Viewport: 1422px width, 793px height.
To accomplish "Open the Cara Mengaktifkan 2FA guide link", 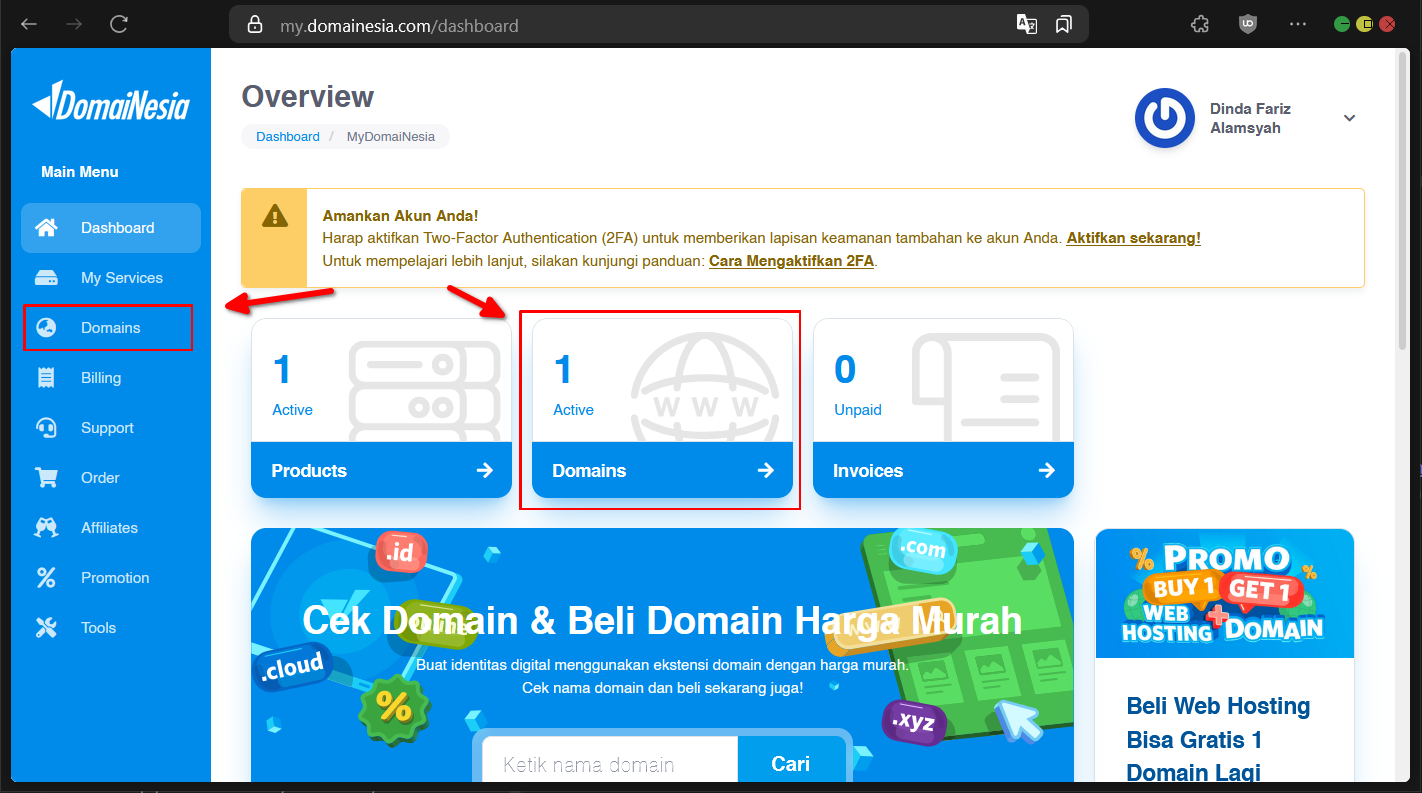I will click(x=791, y=261).
